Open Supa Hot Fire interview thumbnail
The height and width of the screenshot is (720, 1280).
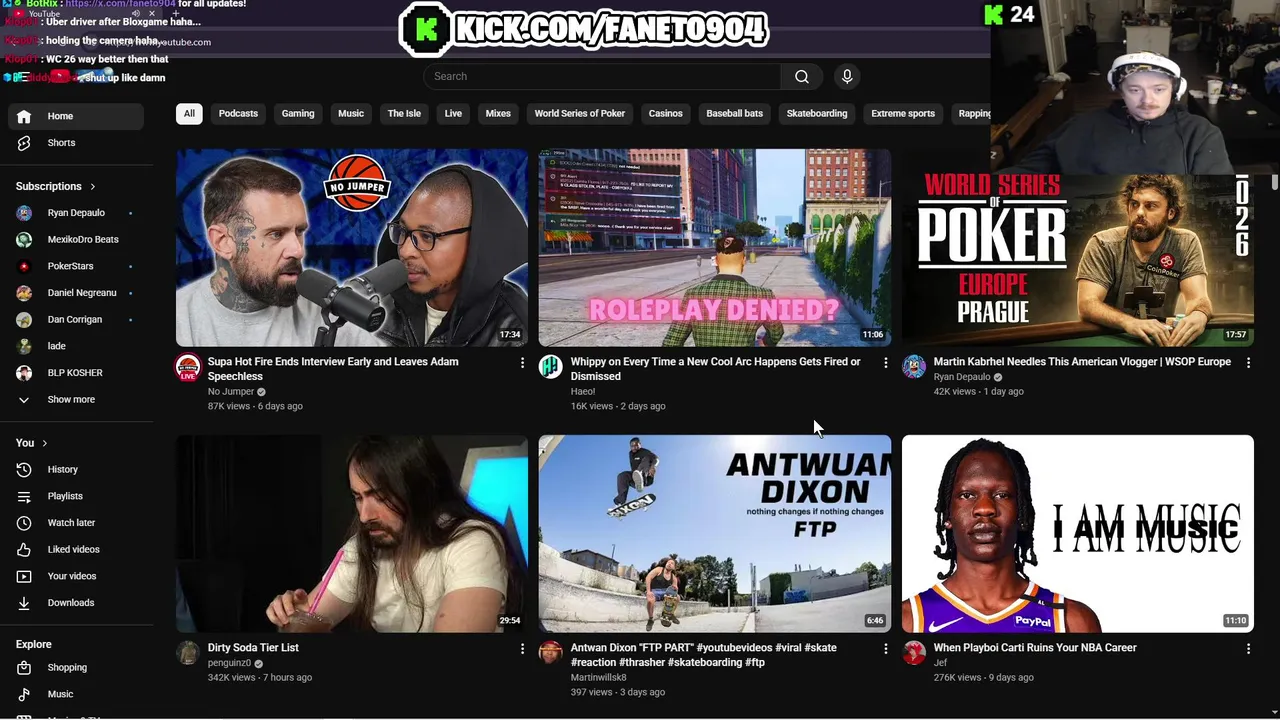(352, 248)
